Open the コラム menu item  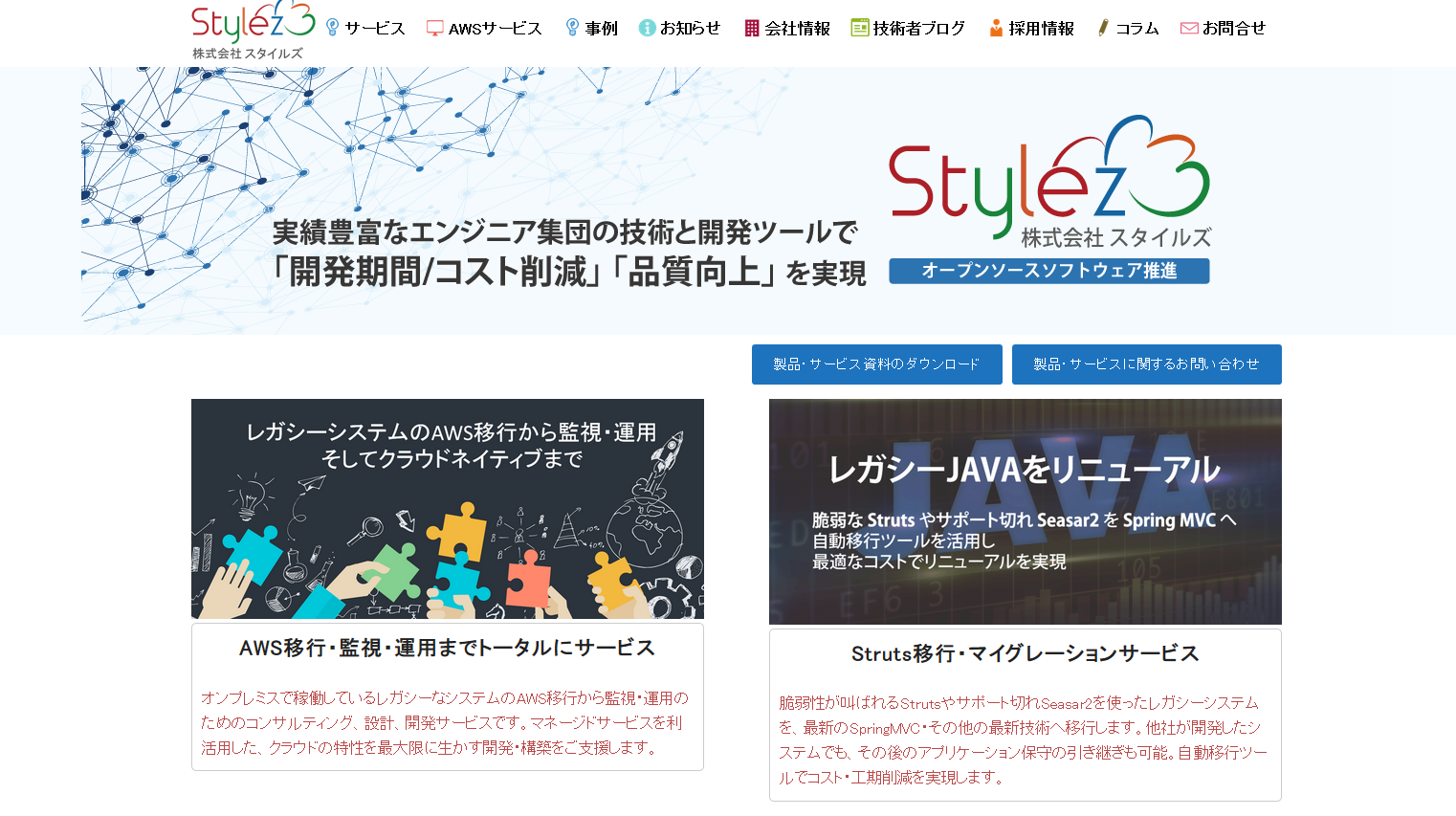(1137, 29)
